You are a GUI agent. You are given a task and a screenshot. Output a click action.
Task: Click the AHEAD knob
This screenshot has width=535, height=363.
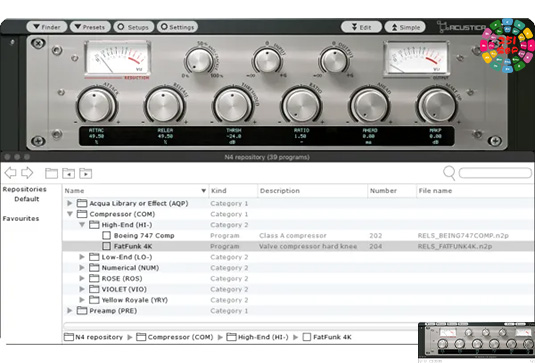(x=370, y=105)
